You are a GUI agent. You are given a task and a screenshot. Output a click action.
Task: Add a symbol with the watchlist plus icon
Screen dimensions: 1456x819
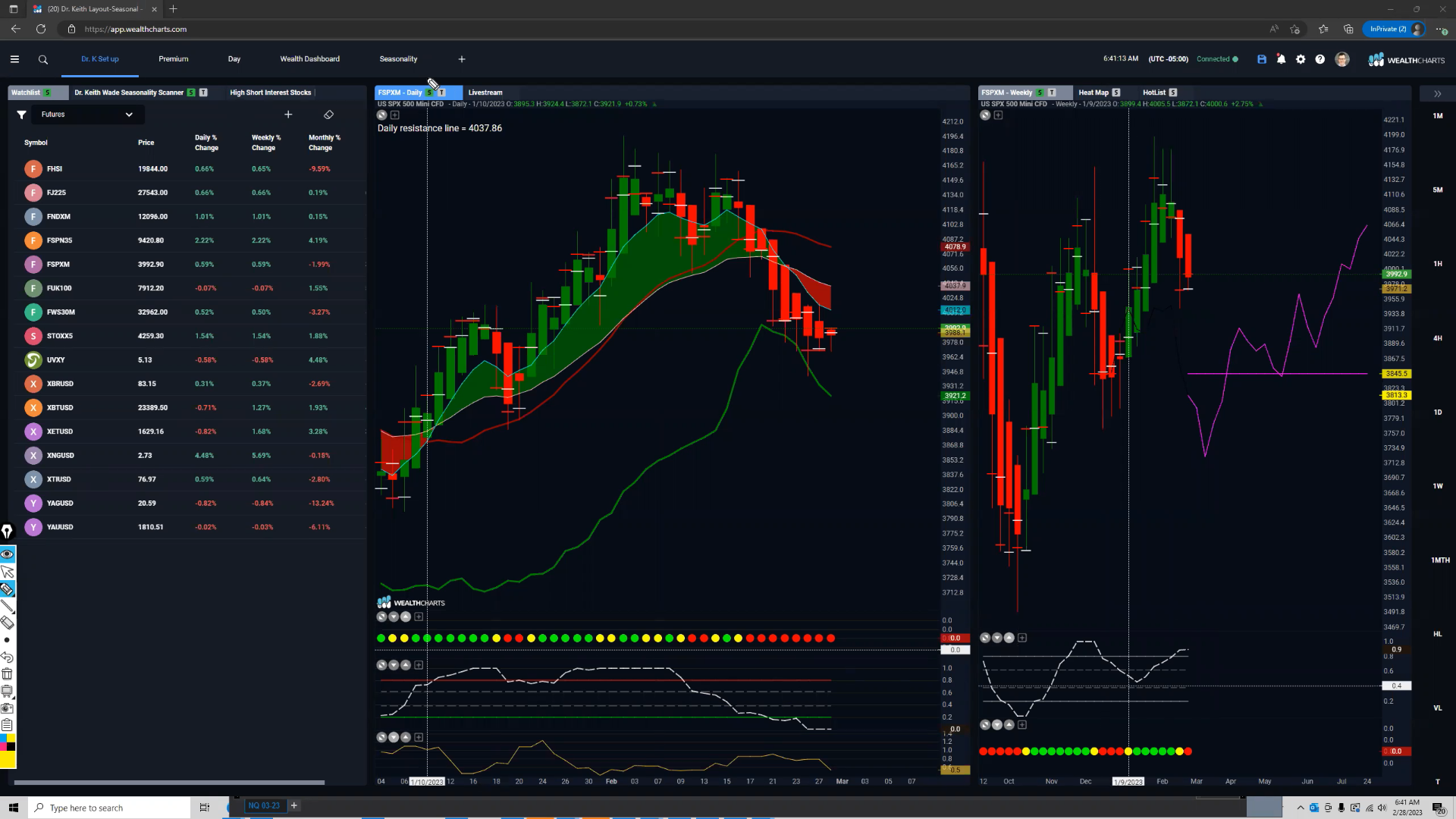pos(288,115)
